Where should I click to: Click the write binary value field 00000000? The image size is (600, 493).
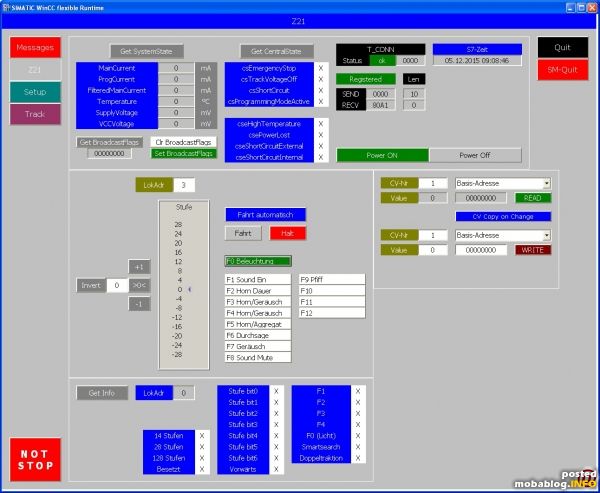tap(481, 250)
